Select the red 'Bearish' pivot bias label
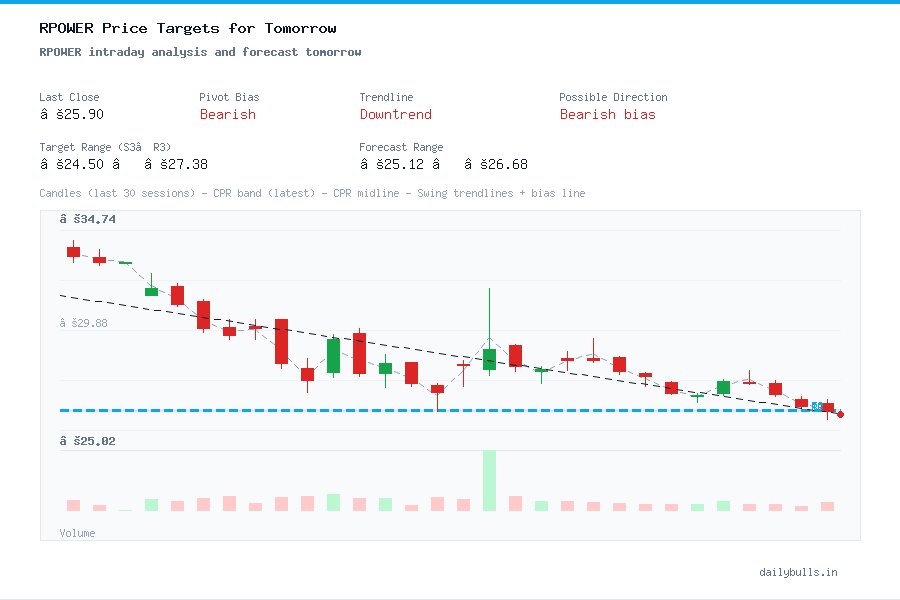The width and height of the screenshot is (900, 600). pos(227,115)
